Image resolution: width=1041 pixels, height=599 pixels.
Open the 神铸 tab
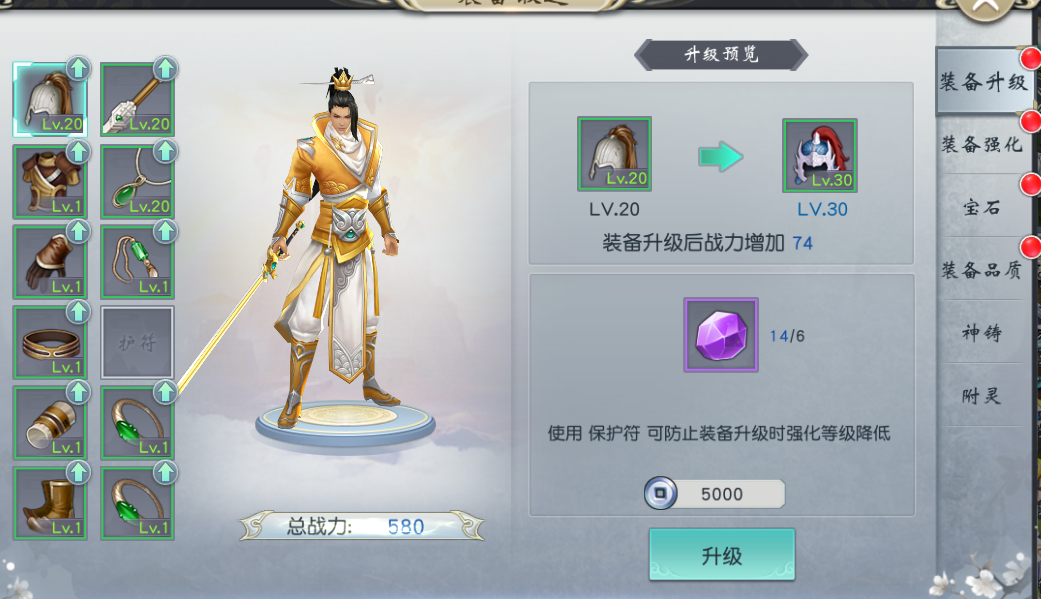(x=983, y=332)
